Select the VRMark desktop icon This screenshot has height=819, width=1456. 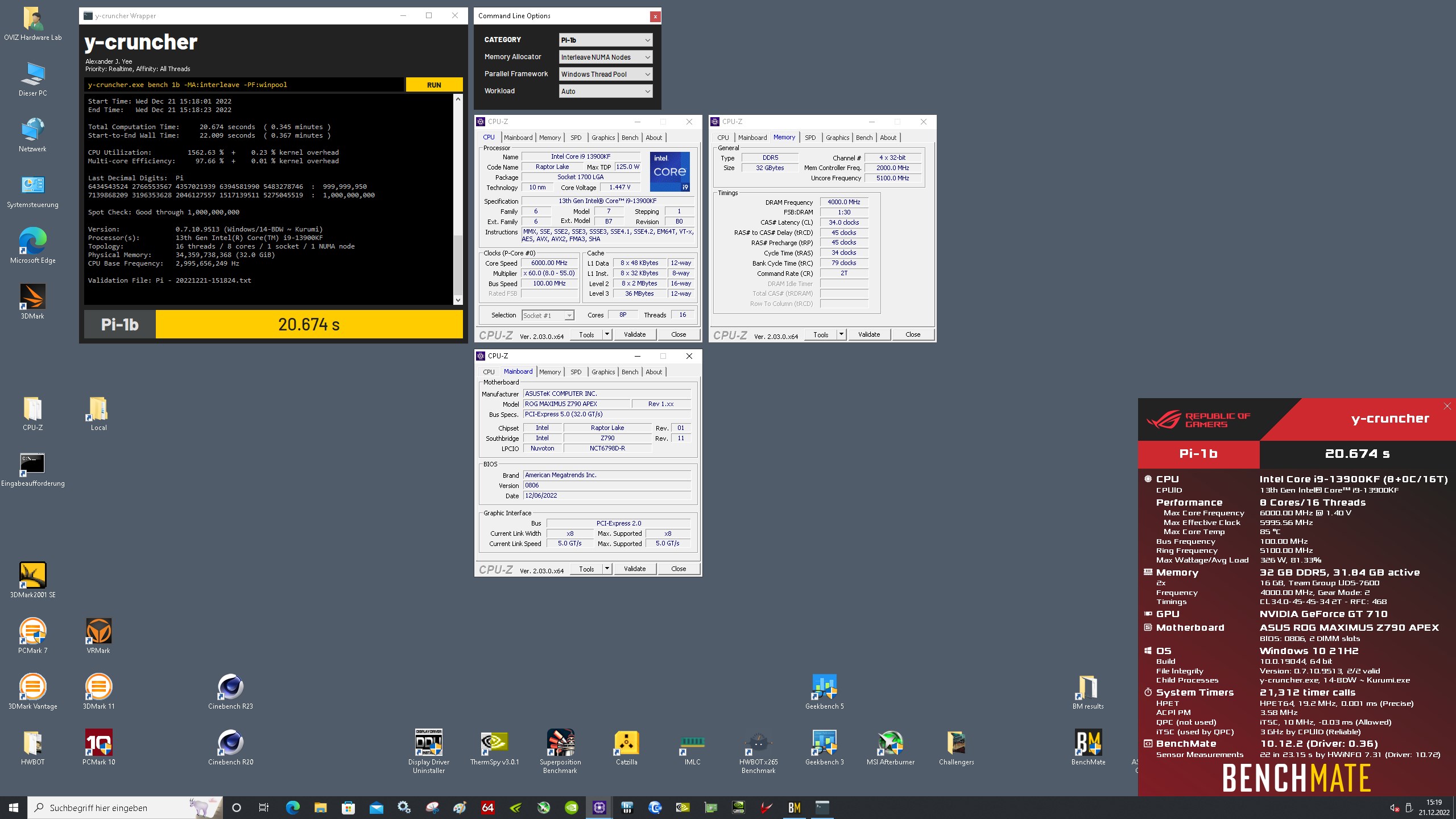point(98,636)
